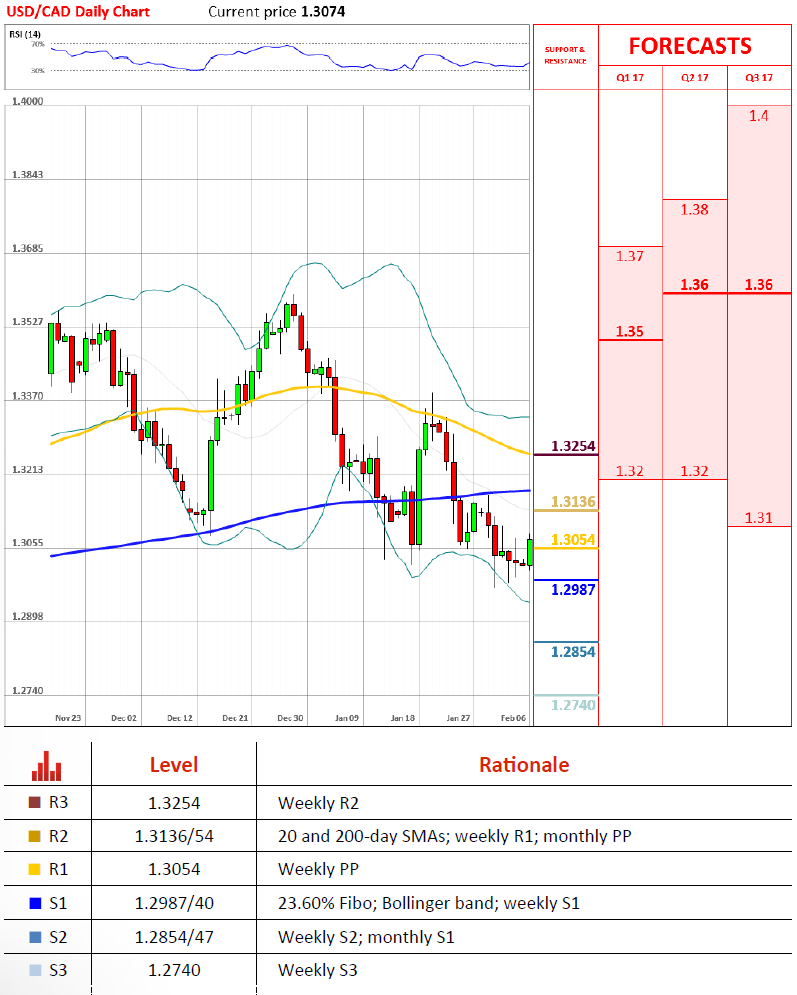This screenshot has width=797, height=995.
Task: Click the Level column header
Action: [174, 765]
